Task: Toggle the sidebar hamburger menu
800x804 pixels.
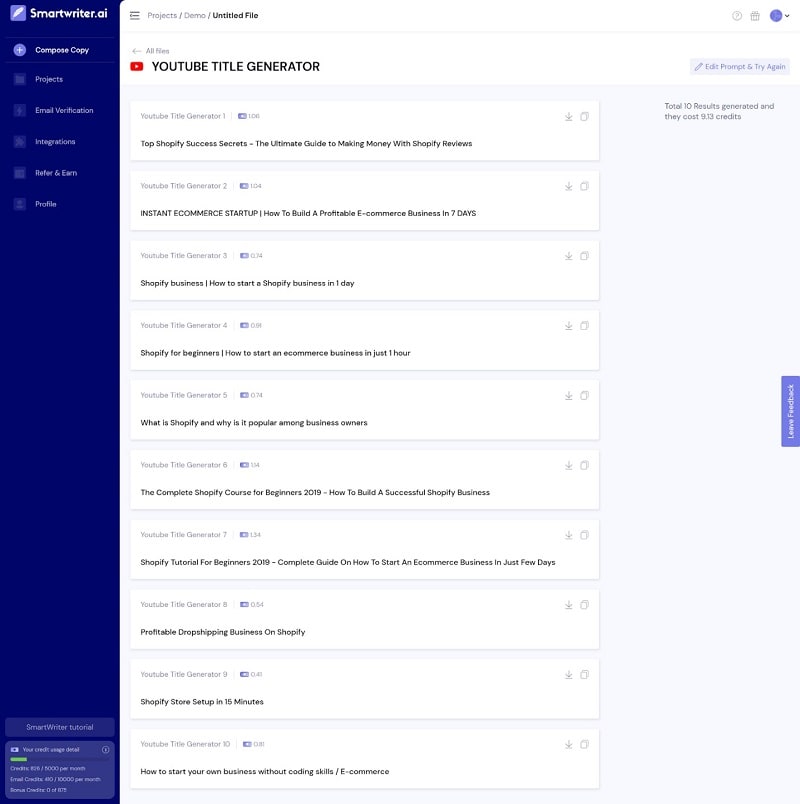Action: 134,15
